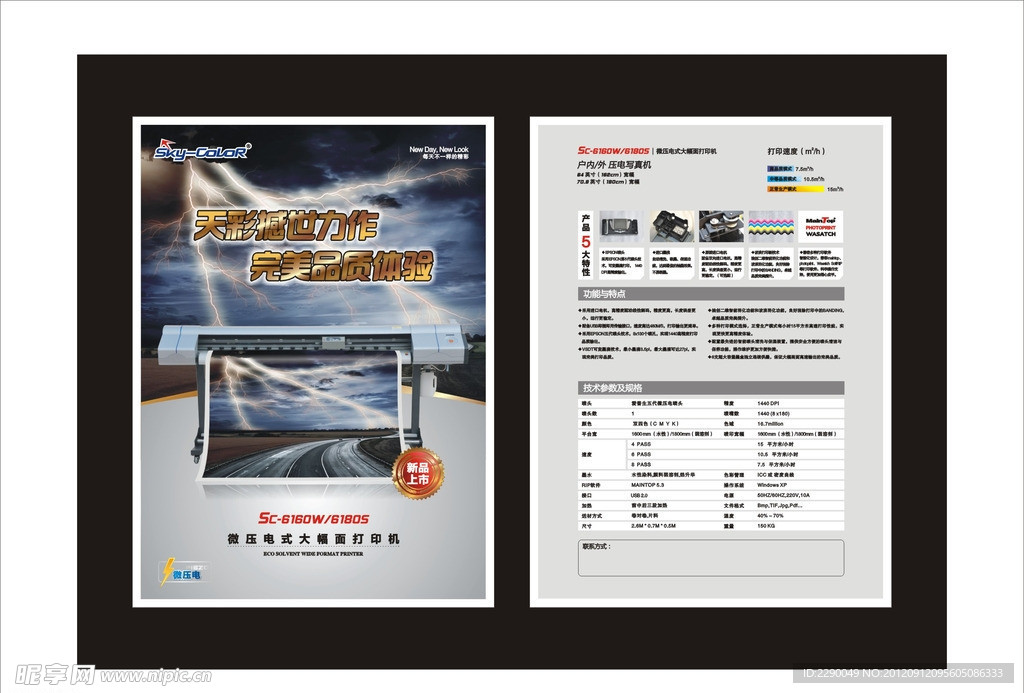Screen dimensions: 1024x693
Task: Click the dark blue 7.5m²/h speed bar
Action: [782, 169]
